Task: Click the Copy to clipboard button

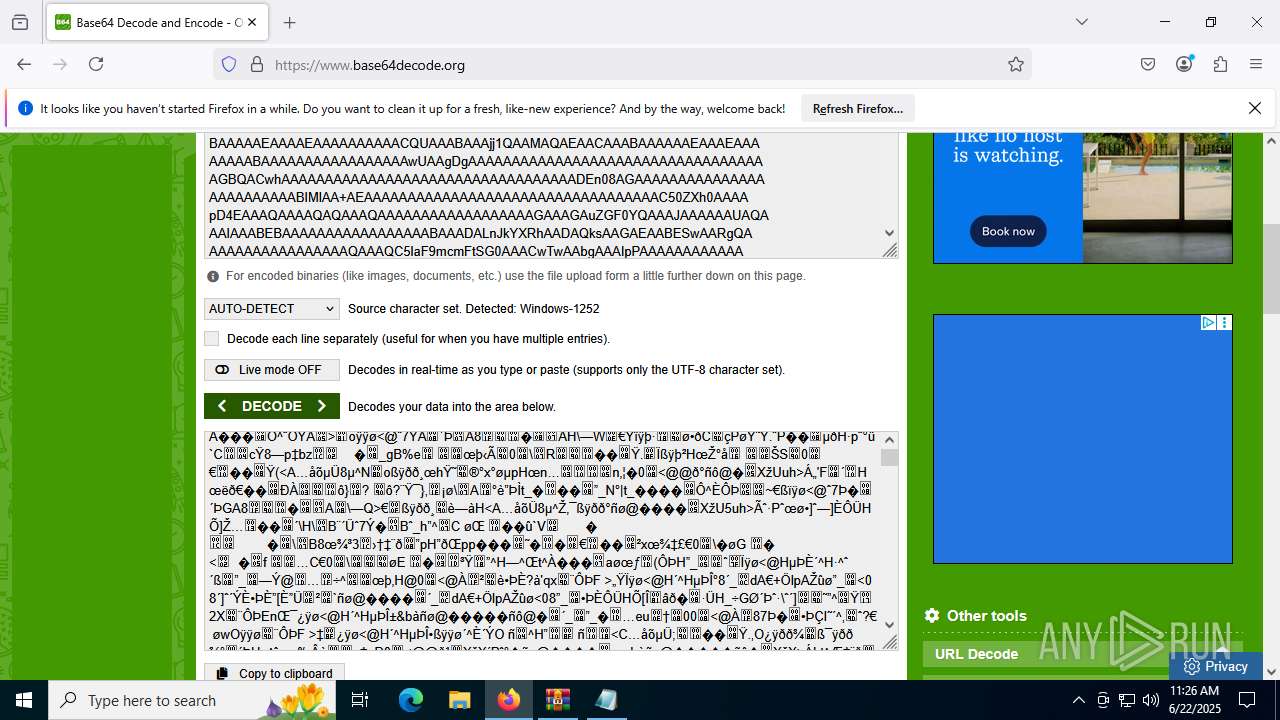Action: (275, 673)
